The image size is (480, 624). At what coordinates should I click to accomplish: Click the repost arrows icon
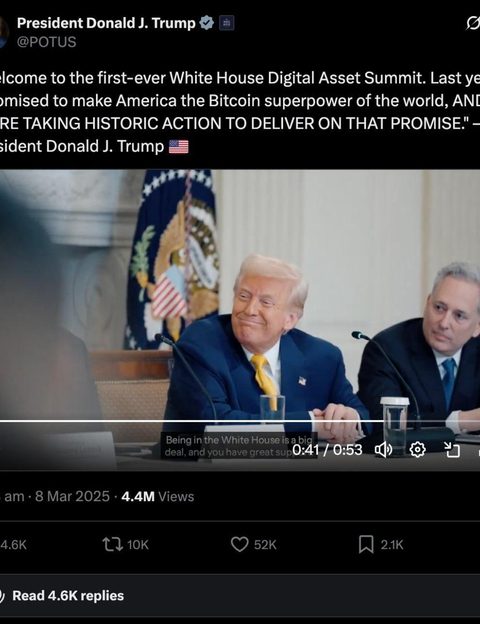pyautogui.click(x=113, y=544)
